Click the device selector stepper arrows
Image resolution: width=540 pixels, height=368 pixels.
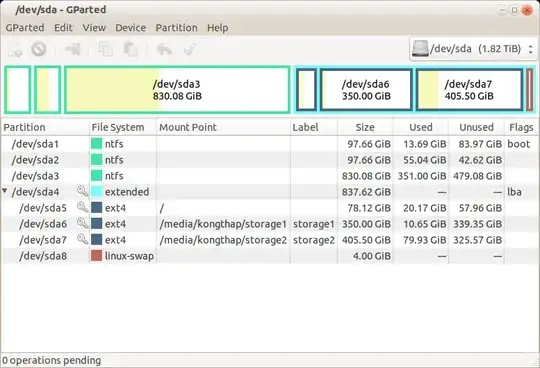(x=531, y=49)
